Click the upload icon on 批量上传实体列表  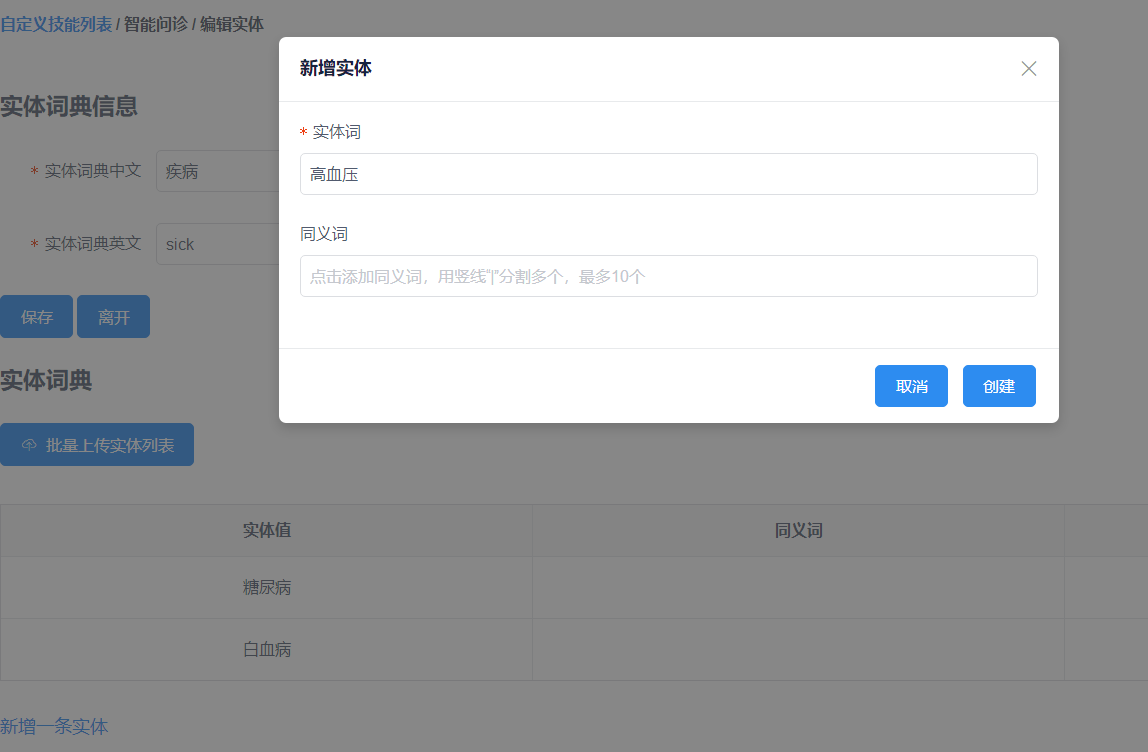pos(29,445)
